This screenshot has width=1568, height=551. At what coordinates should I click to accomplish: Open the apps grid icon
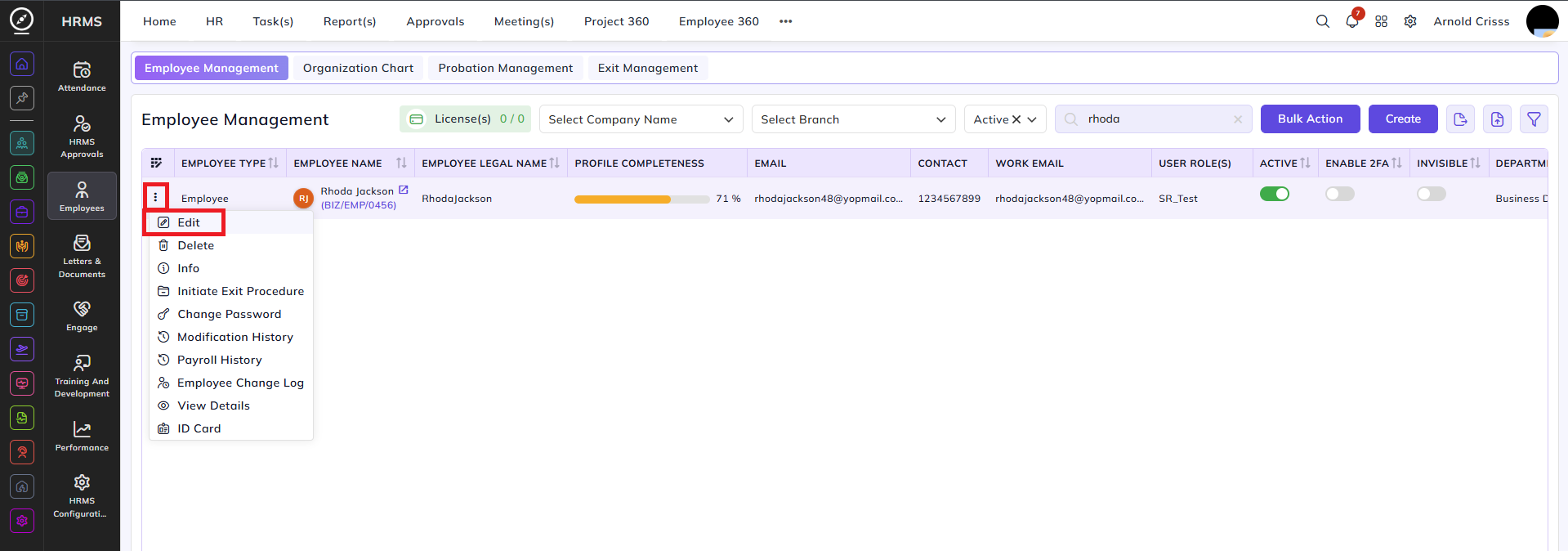tap(1381, 21)
